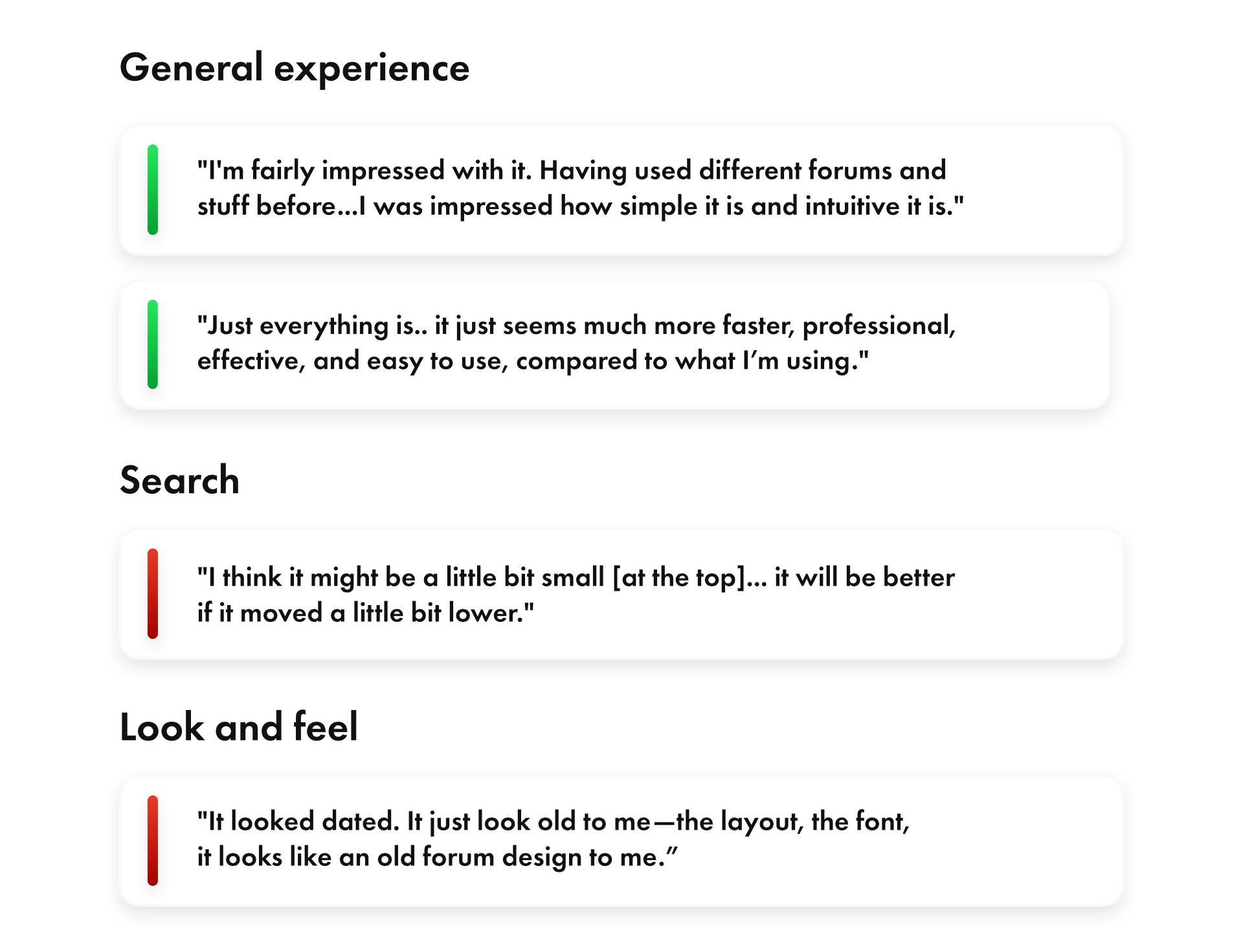The image size is (1243, 952).
Task: Click the green bar beside 'Just everything' quote
Action: pyautogui.click(x=153, y=344)
